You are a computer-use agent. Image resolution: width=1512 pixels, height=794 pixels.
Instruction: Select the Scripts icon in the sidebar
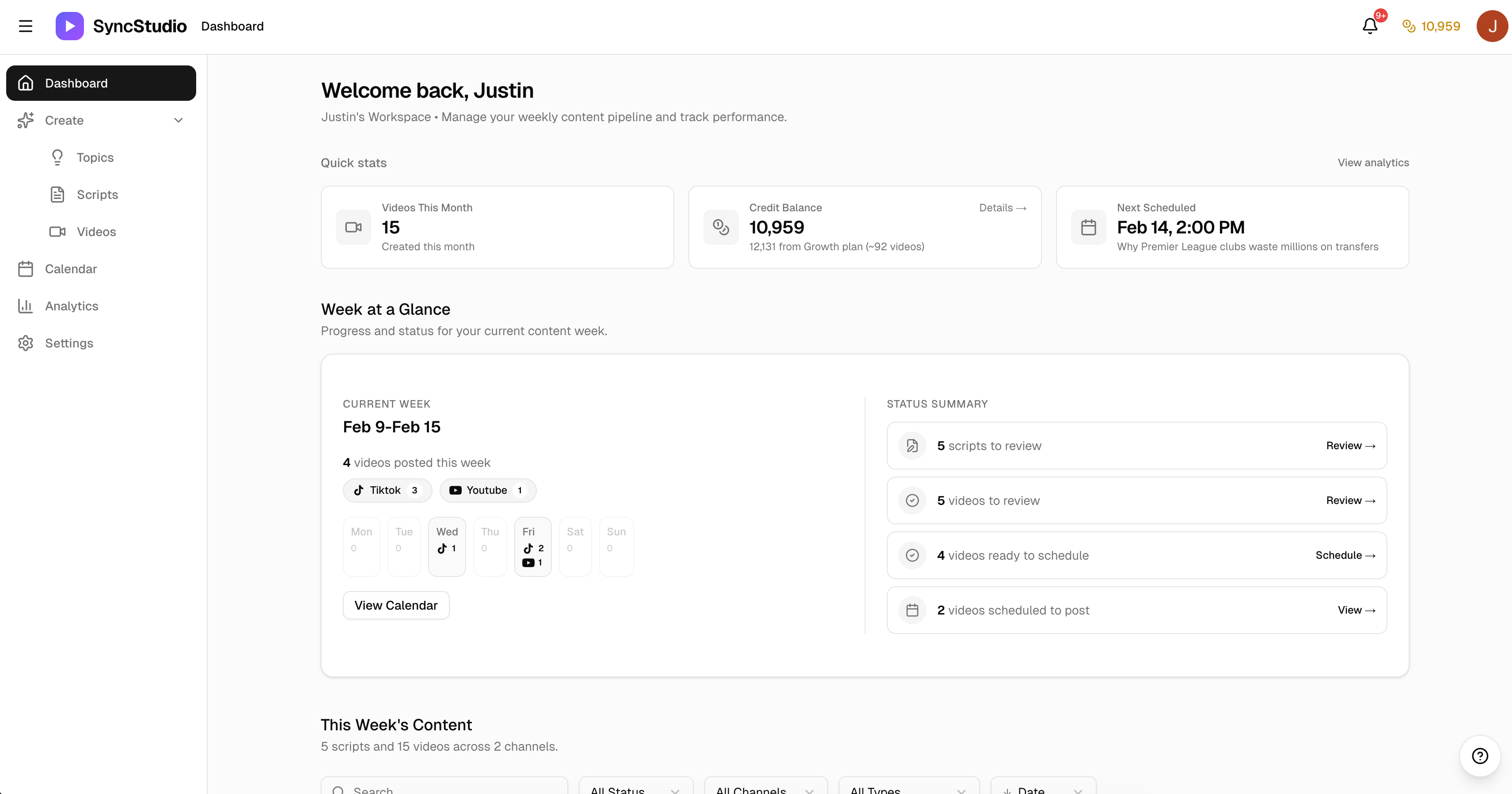pos(57,195)
